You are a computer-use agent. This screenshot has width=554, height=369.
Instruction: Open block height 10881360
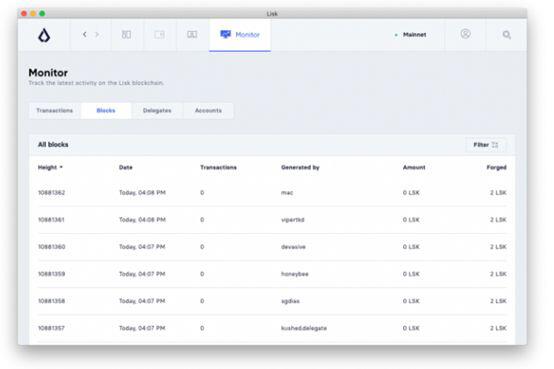point(52,247)
